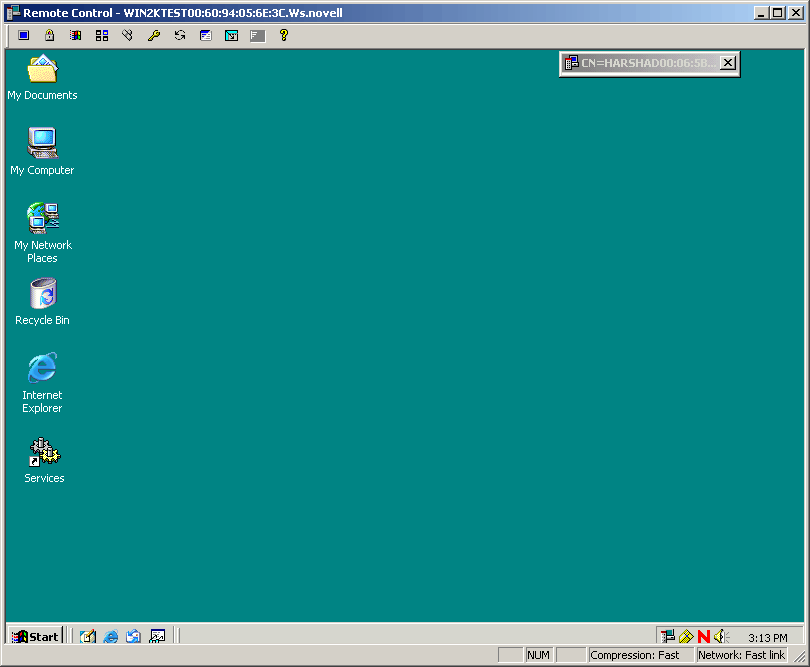The image size is (810, 667).
Task: Click the four-squares application switcher toolbar icon
Action: click(x=102, y=35)
